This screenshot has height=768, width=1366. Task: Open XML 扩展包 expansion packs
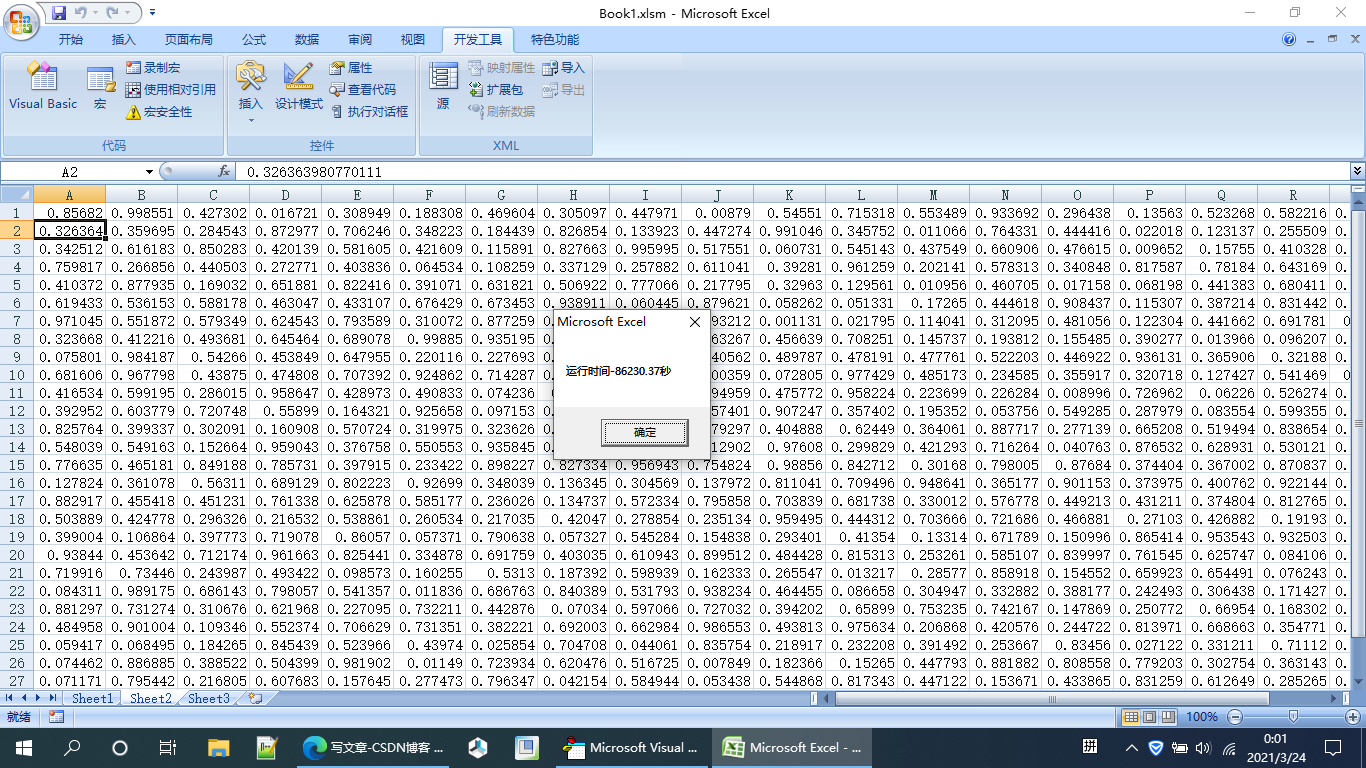point(495,90)
